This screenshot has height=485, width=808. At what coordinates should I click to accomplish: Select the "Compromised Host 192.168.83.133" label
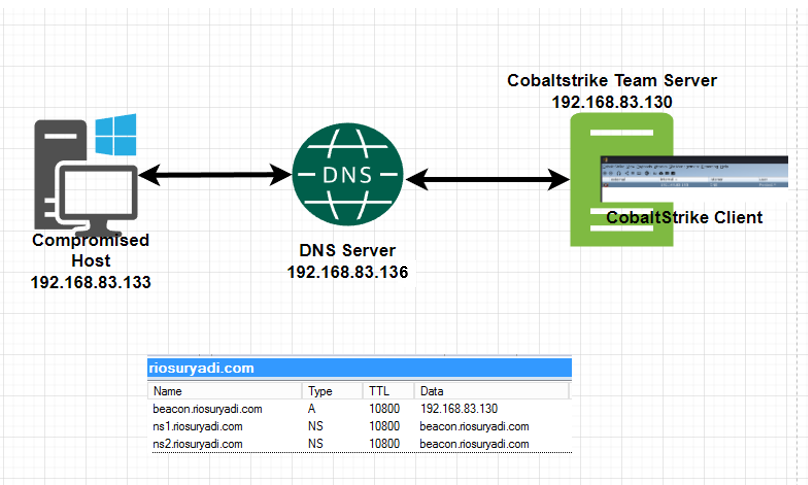[91, 261]
